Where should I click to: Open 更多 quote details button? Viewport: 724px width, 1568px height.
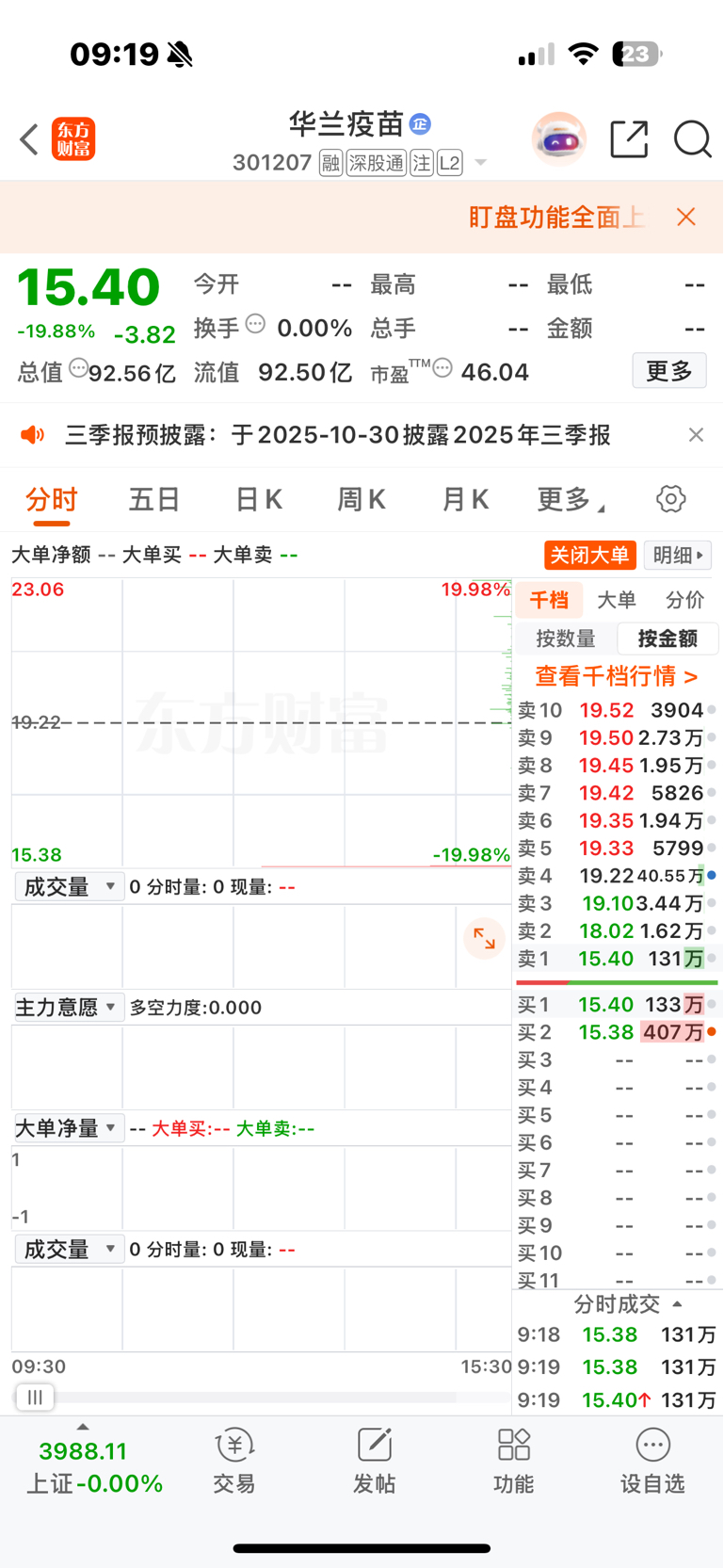click(x=669, y=371)
